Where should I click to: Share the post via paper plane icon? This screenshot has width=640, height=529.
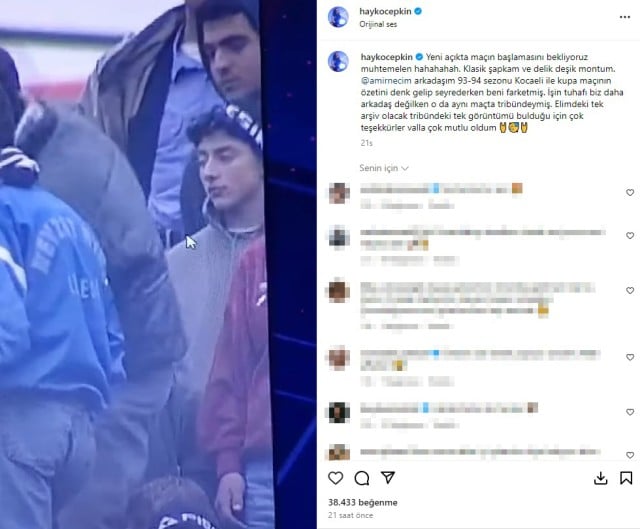click(x=388, y=478)
